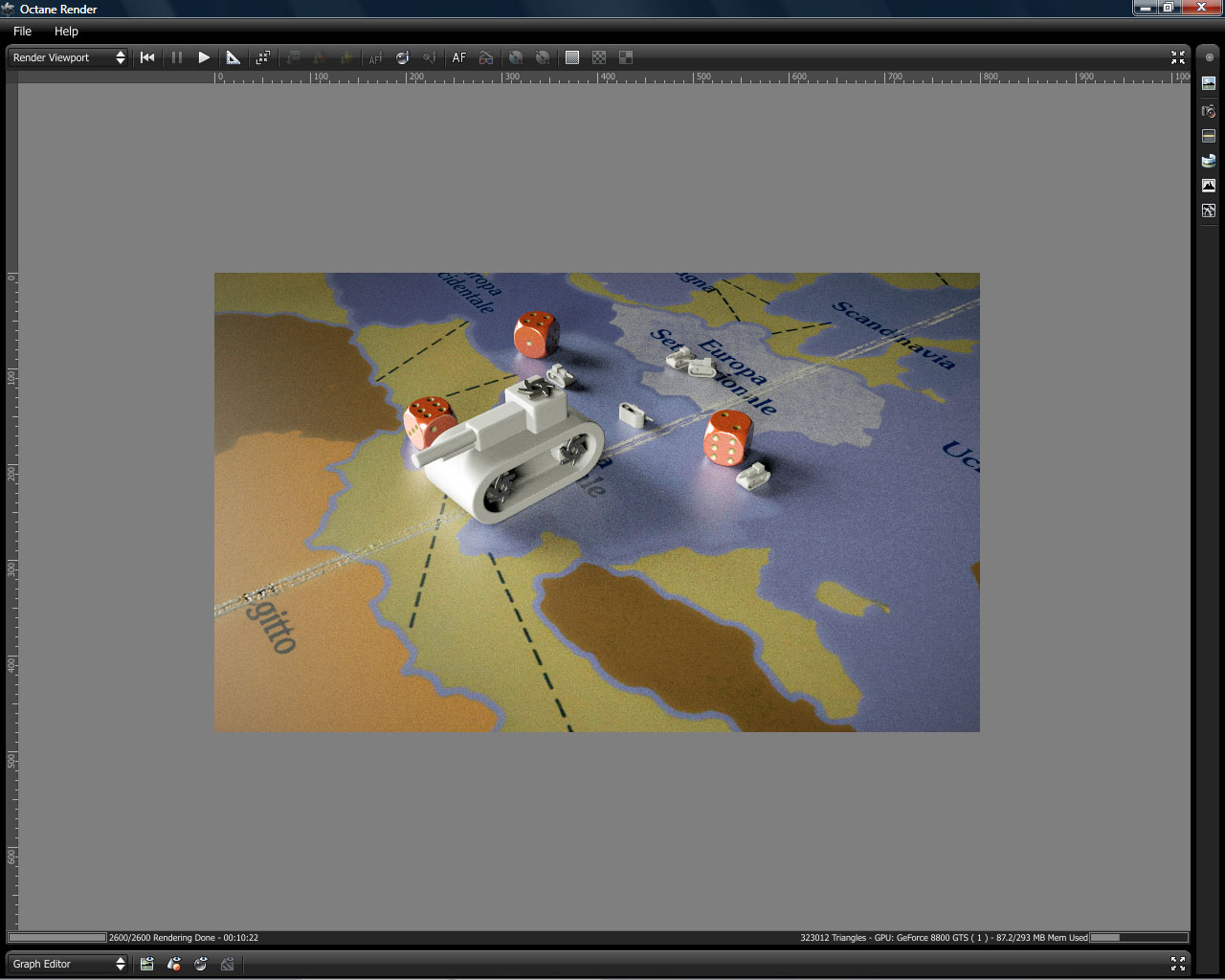Click the '2600/2600 Rendering Done' status text
Screen dimensions: 1225x980
coord(184,938)
